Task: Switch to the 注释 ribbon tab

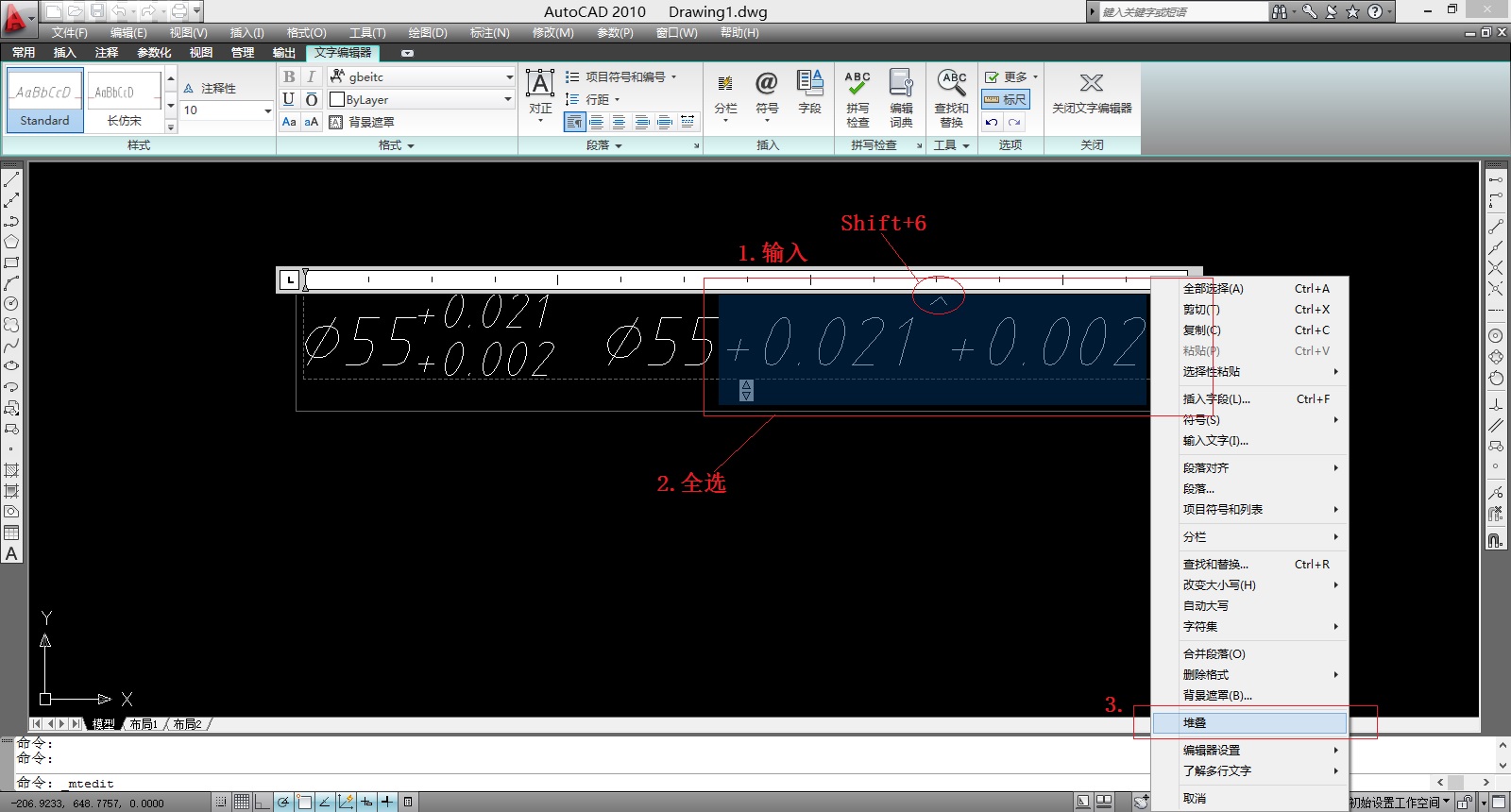Action: point(107,53)
